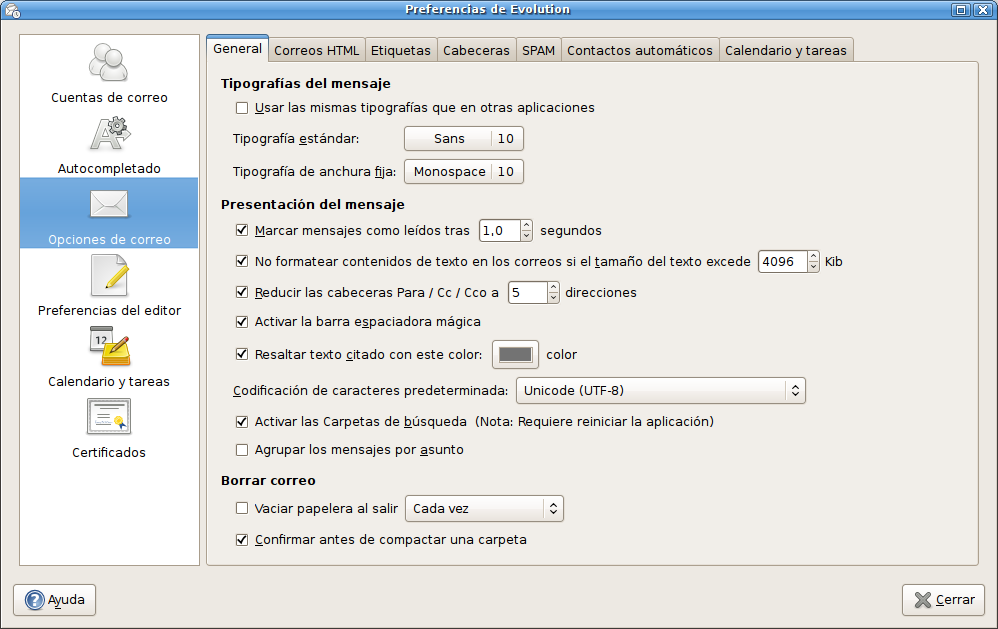Select the Opciones de correo envelope icon
998x629 pixels.
[109, 204]
